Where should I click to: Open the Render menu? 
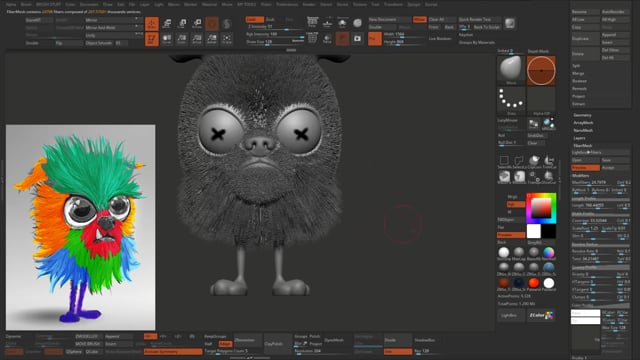[x=309, y=4]
